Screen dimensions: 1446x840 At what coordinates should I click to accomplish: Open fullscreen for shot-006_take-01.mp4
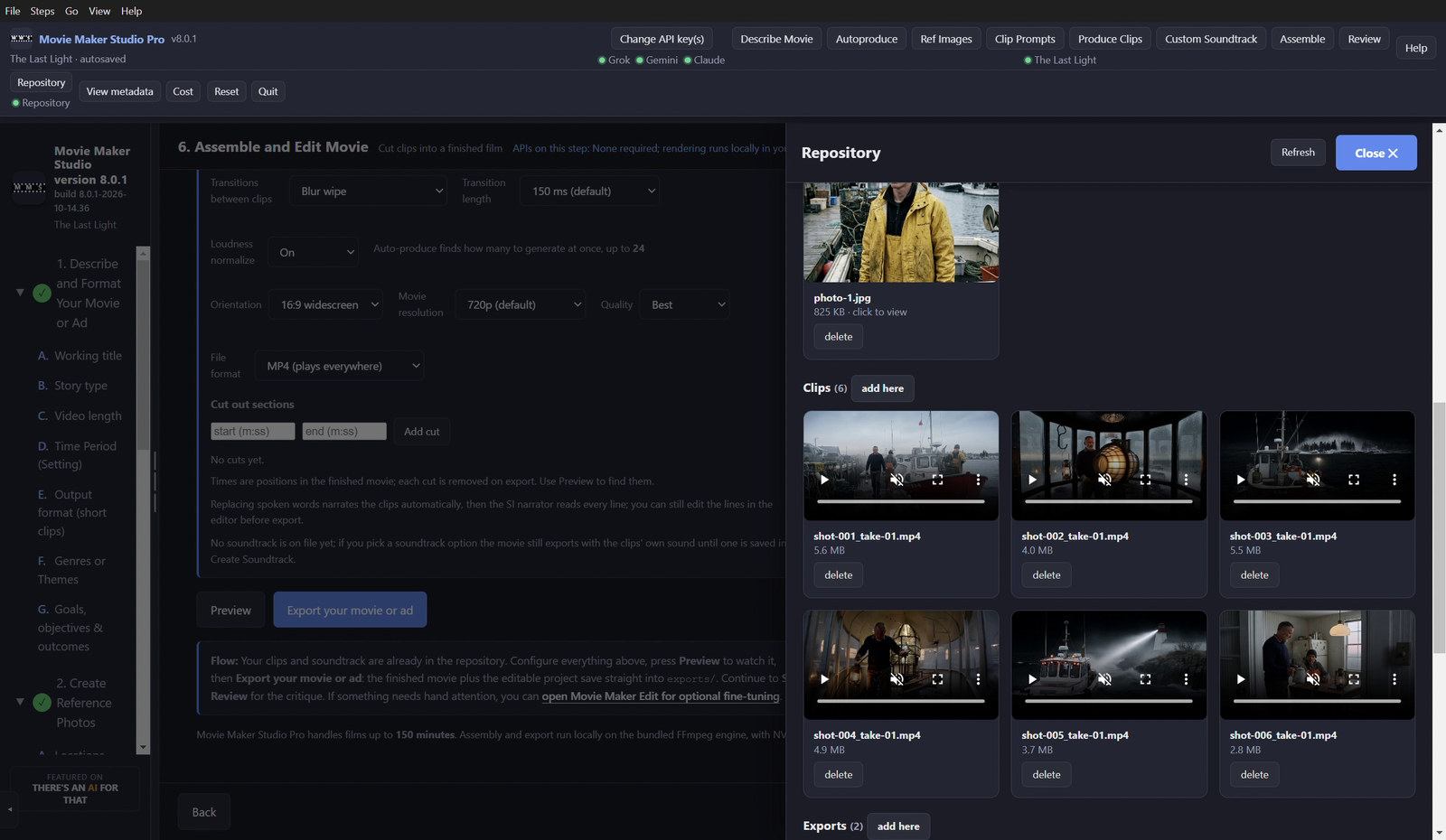1354,679
